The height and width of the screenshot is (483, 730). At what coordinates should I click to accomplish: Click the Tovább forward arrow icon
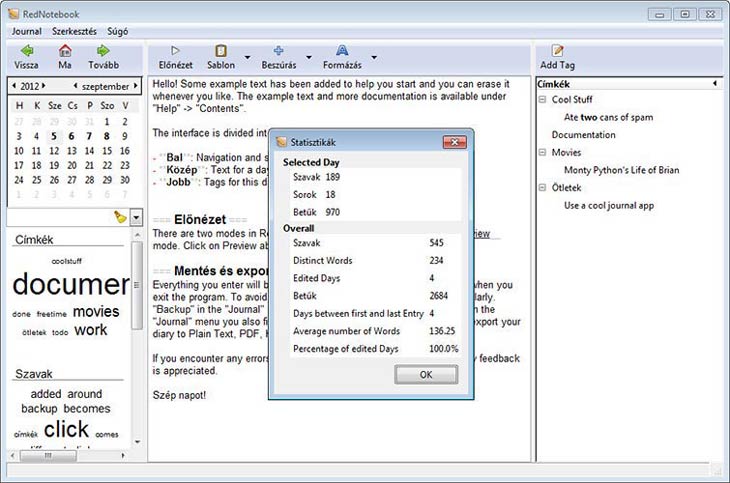click(x=102, y=51)
